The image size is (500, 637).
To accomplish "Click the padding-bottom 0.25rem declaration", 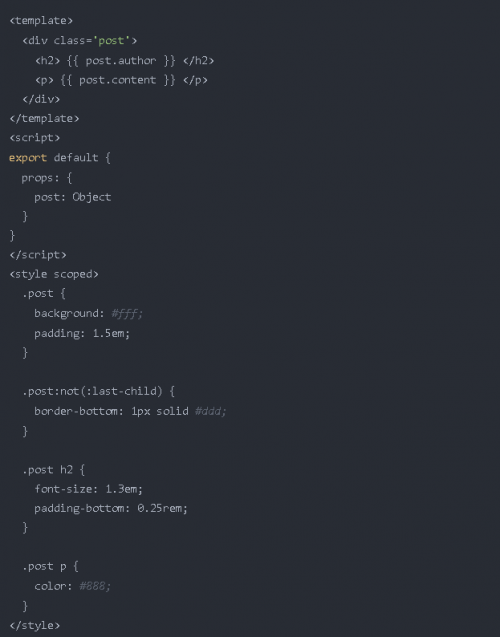I will coord(110,508).
